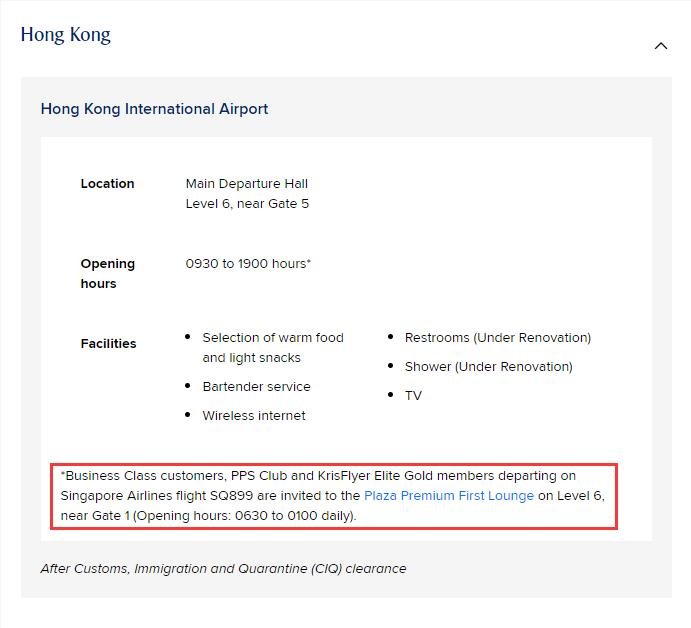Select the Shower (Under Renovation) item

pyautogui.click(x=488, y=367)
